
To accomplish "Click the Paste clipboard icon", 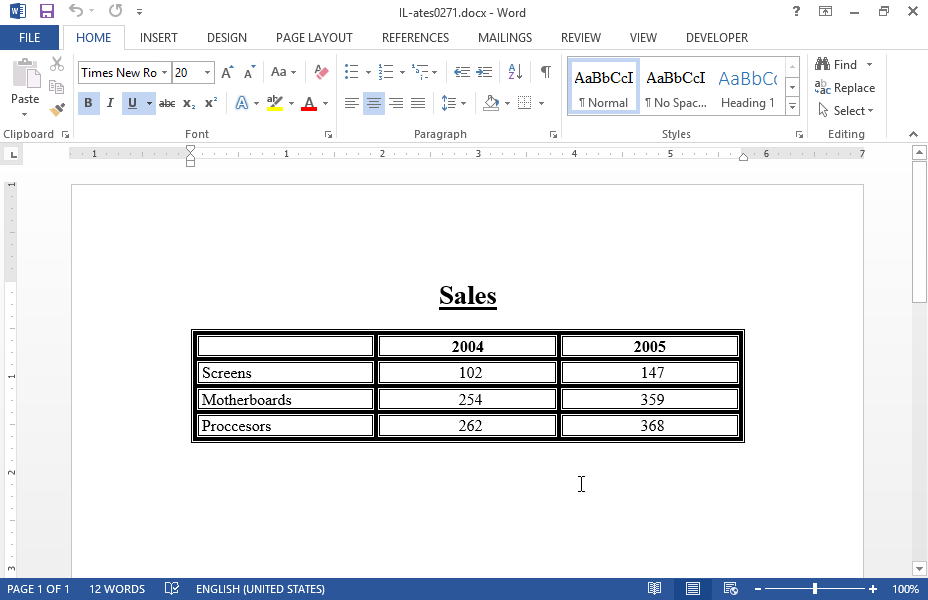I will click(25, 74).
